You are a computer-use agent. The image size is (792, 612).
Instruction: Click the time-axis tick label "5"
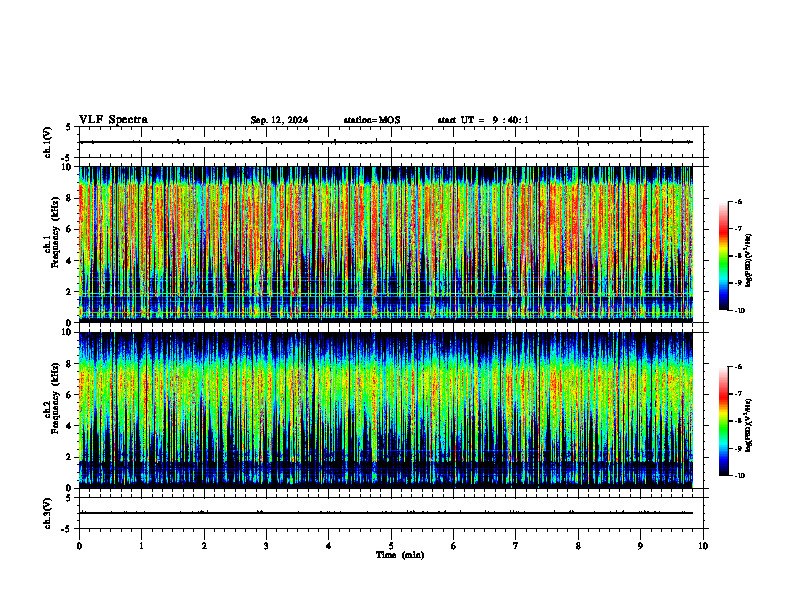click(391, 546)
